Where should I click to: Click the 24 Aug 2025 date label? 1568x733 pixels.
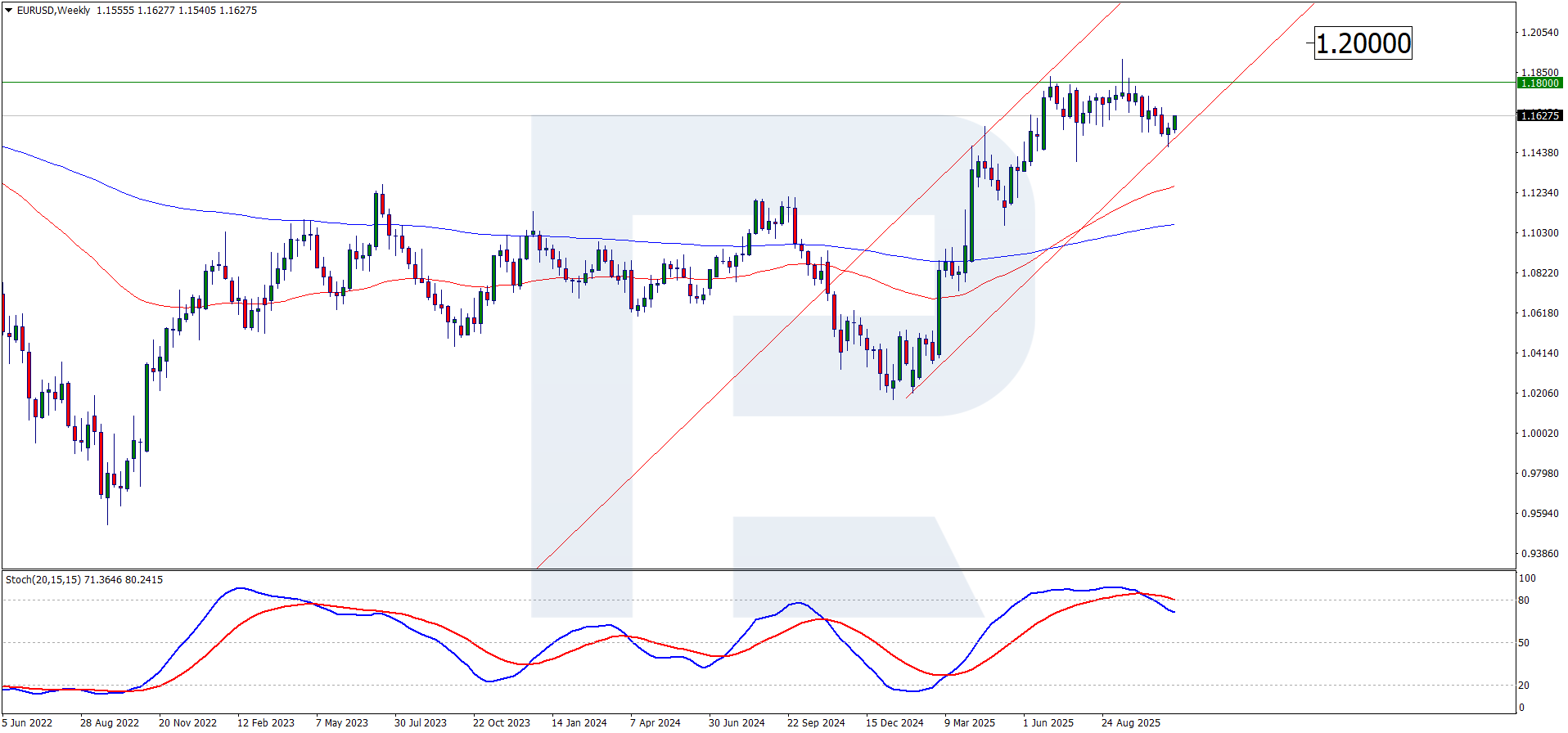pyautogui.click(x=1130, y=722)
